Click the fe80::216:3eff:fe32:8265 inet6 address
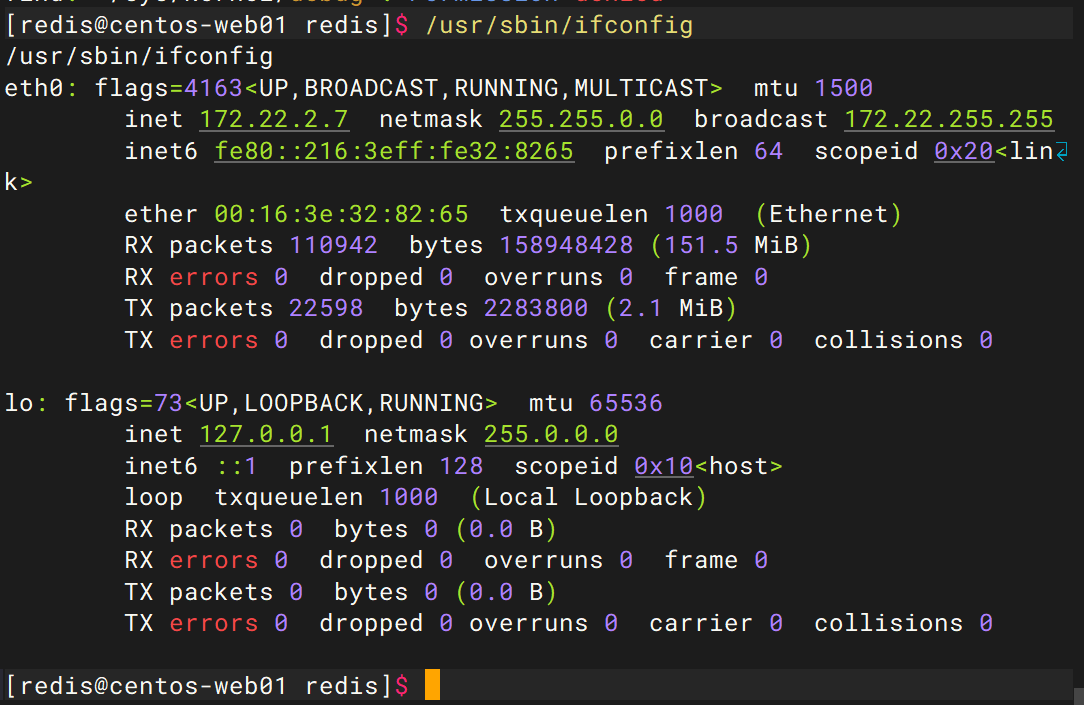This screenshot has height=705, width=1084. coord(394,151)
